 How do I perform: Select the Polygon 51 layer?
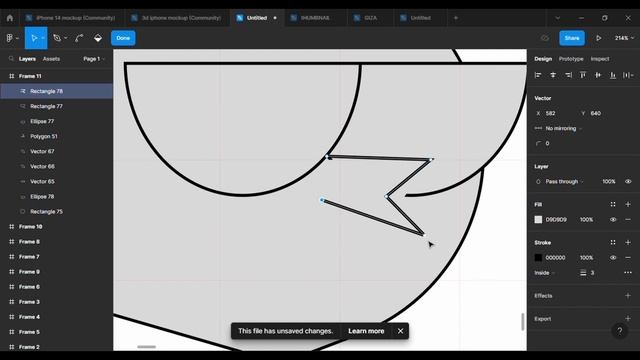tap(57, 136)
